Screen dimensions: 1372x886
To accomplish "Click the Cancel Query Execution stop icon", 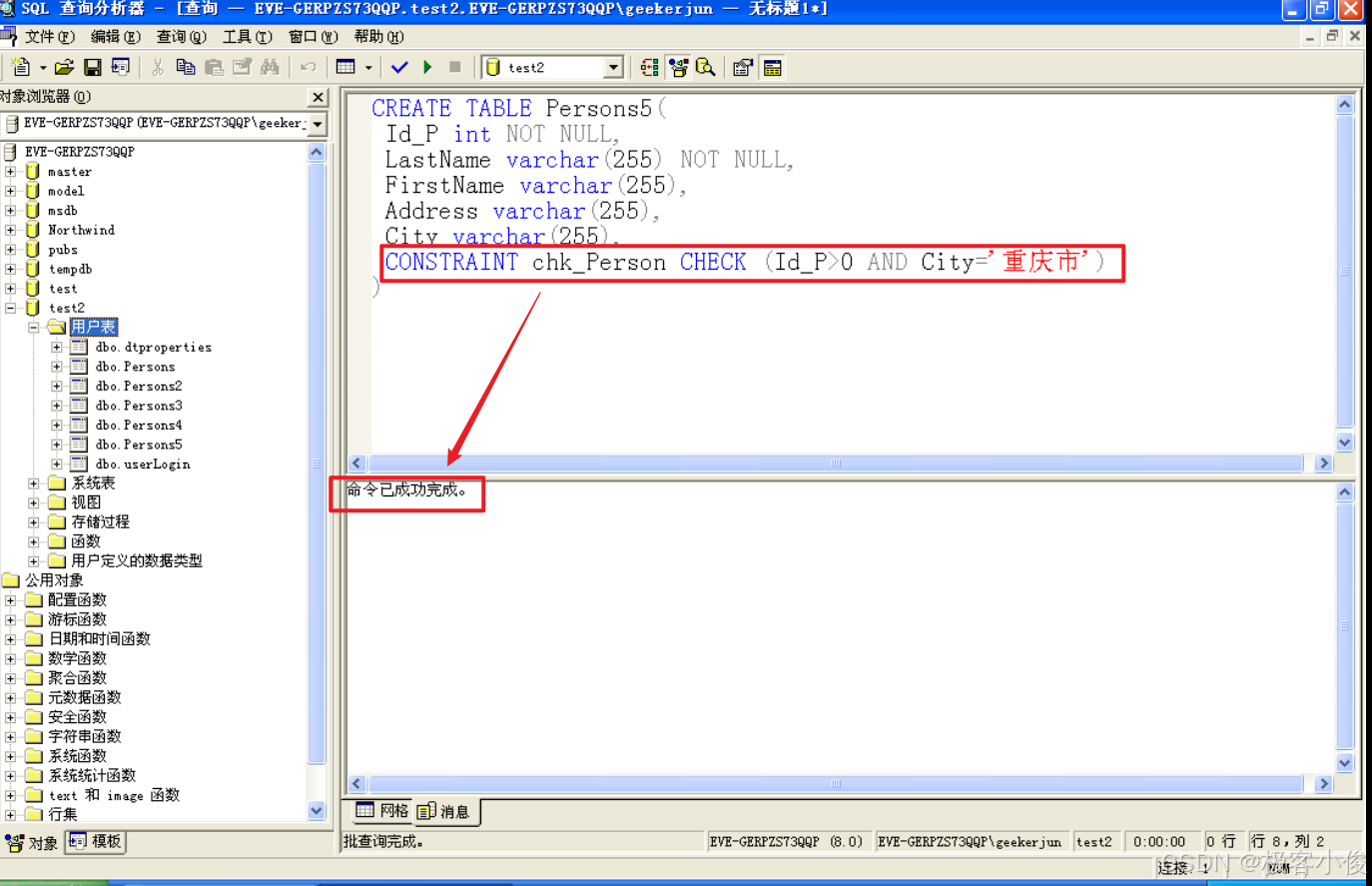I will tap(455, 67).
